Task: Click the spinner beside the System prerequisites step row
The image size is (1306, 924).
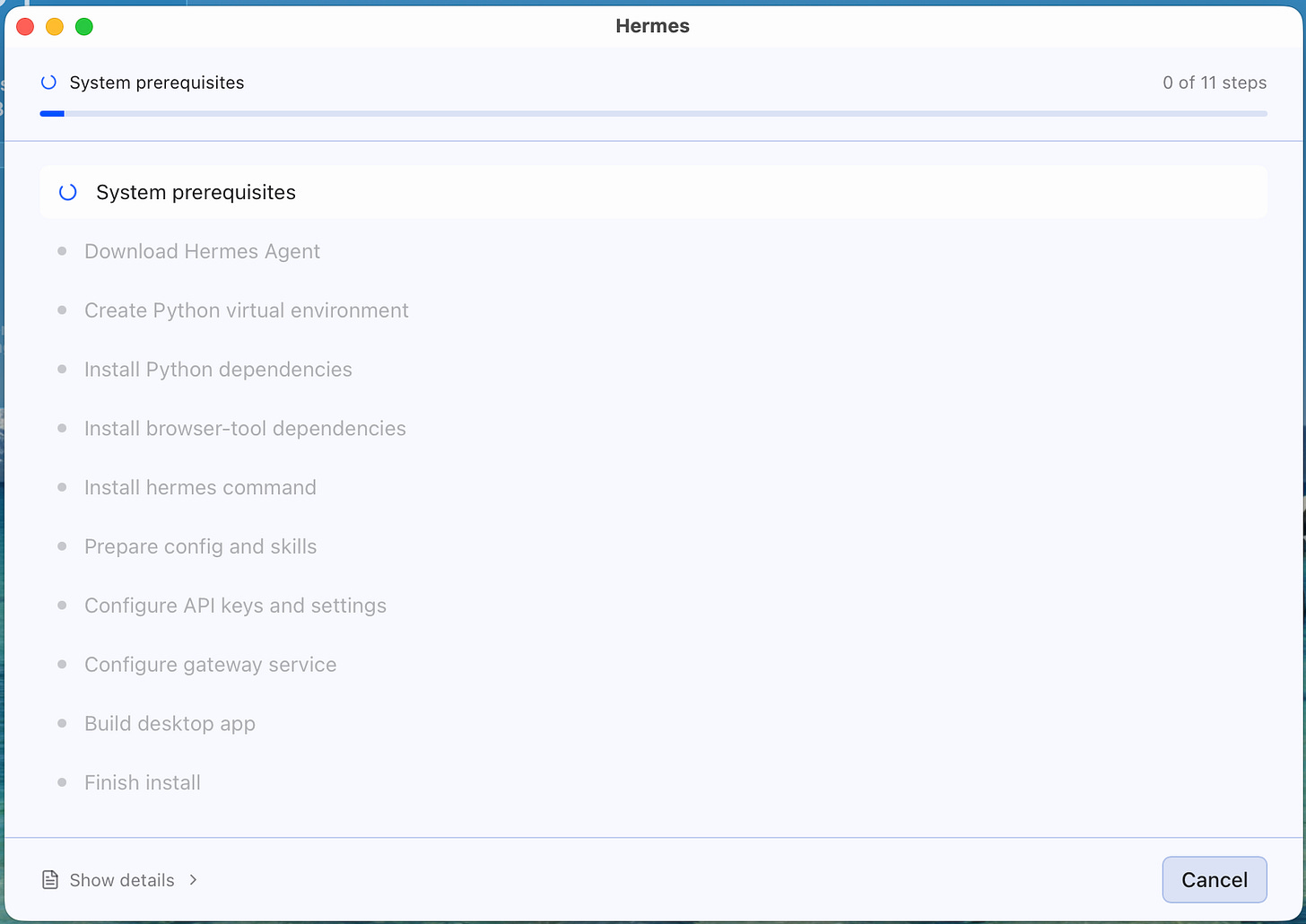Action: (67, 192)
